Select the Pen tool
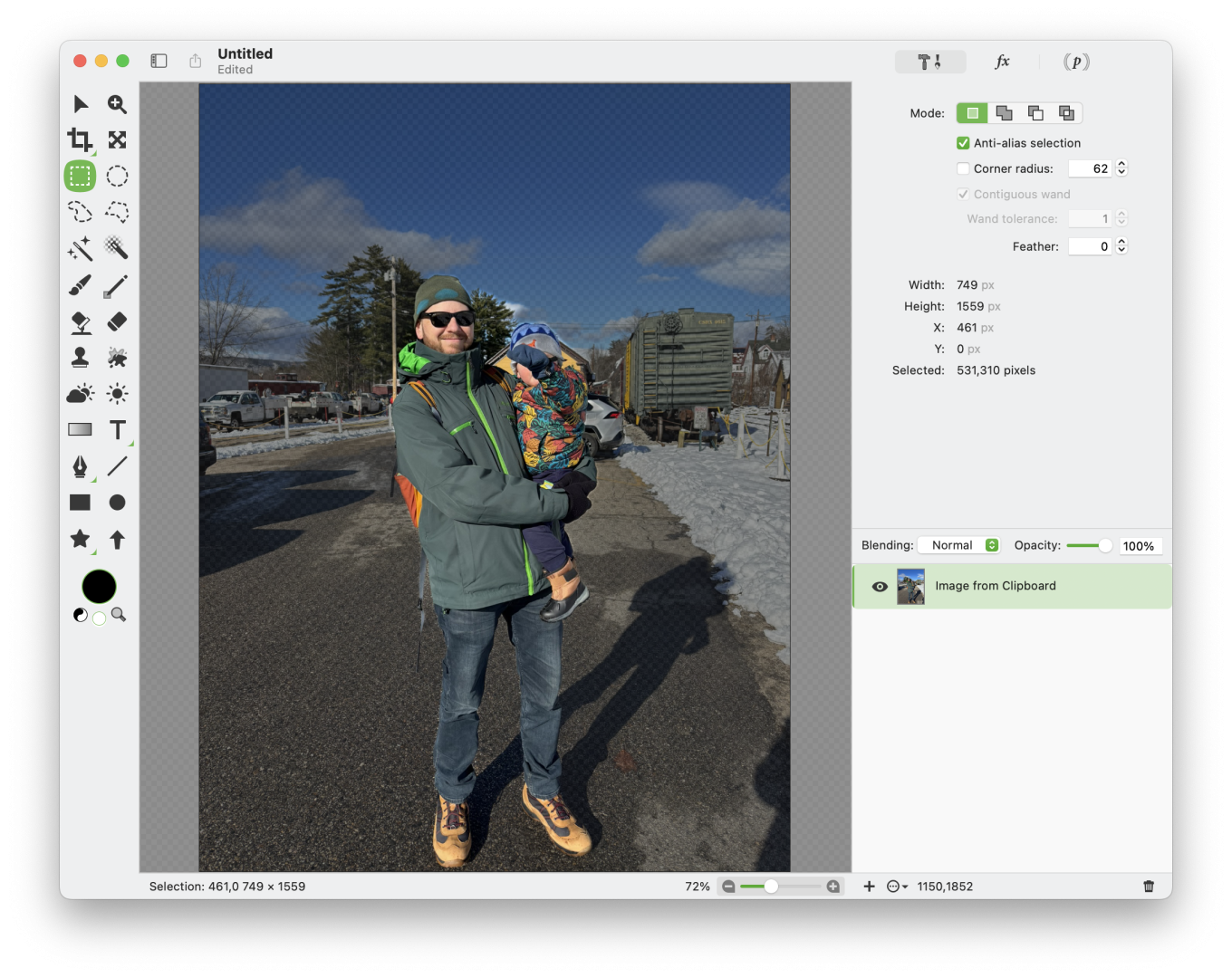Image resolution: width=1232 pixels, height=978 pixels. pyautogui.click(x=81, y=466)
